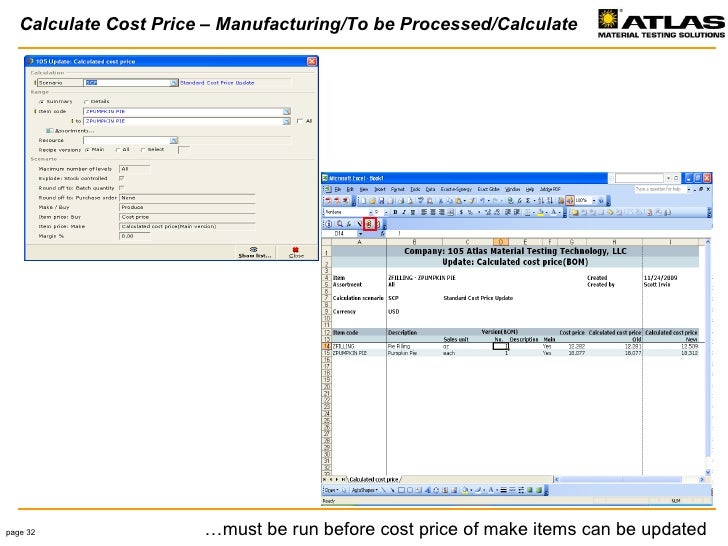728x546 pixels.
Task: Open the zoom 100% dropdown
Action: 594,201
